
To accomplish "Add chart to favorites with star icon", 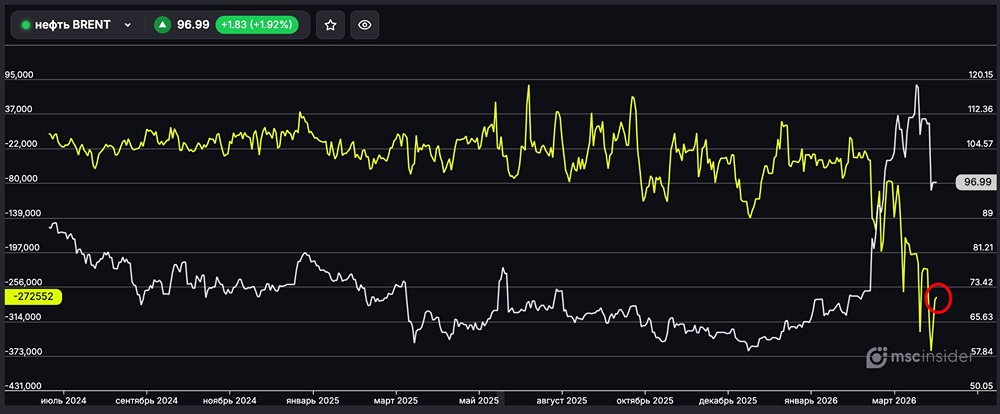I will [x=331, y=25].
